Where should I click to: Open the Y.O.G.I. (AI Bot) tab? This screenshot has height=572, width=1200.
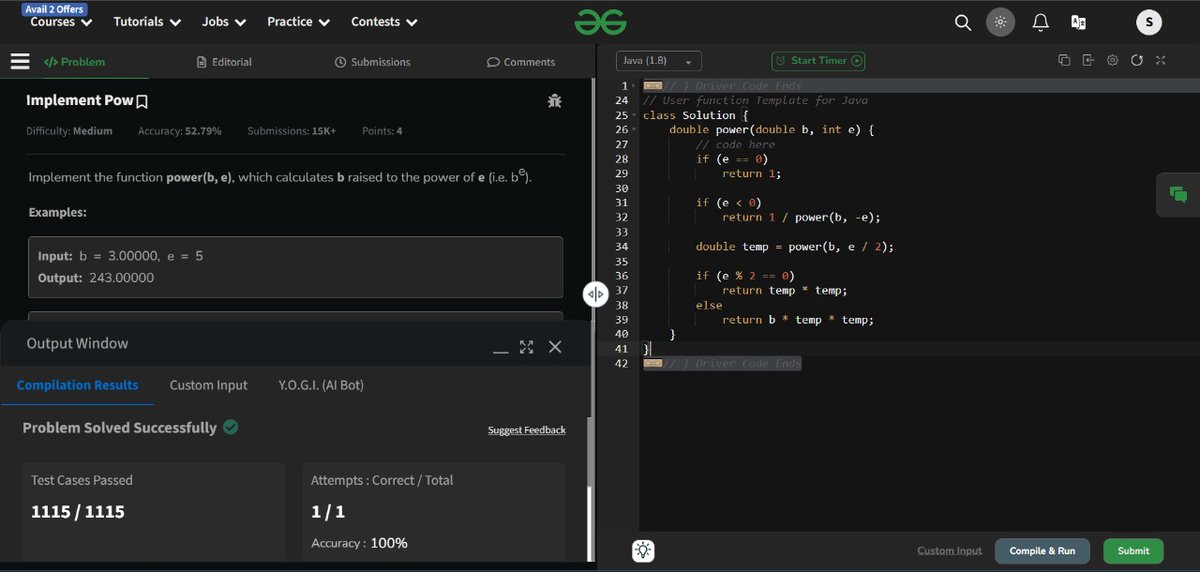(x=321, y=385)
